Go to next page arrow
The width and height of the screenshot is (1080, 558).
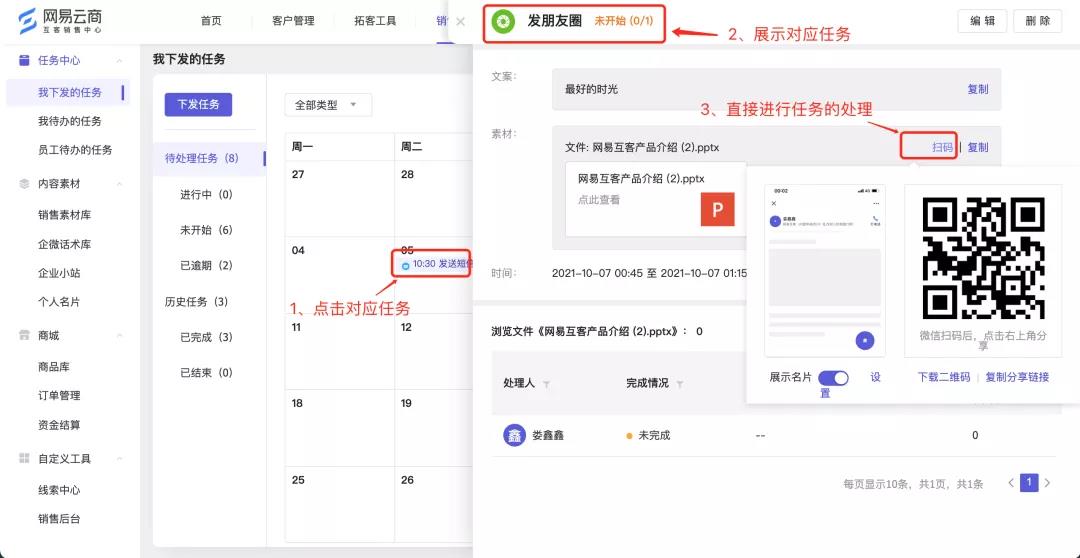[x=1047, y=483]
